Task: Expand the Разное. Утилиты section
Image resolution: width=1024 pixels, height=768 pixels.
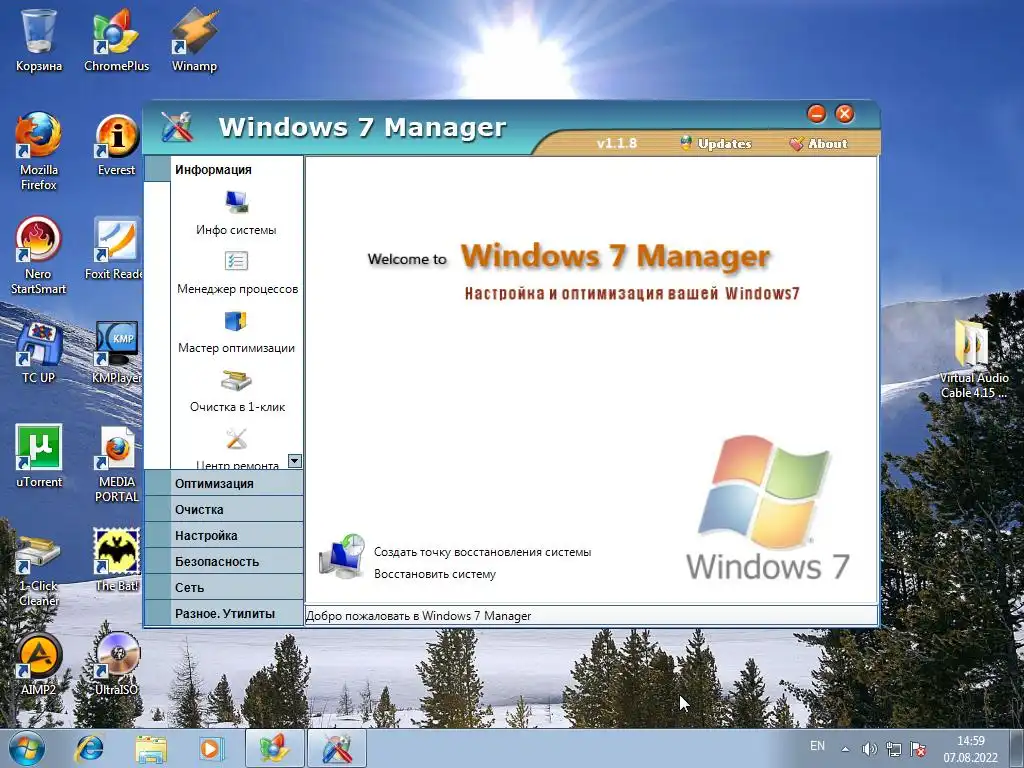Action: [223, 613]
